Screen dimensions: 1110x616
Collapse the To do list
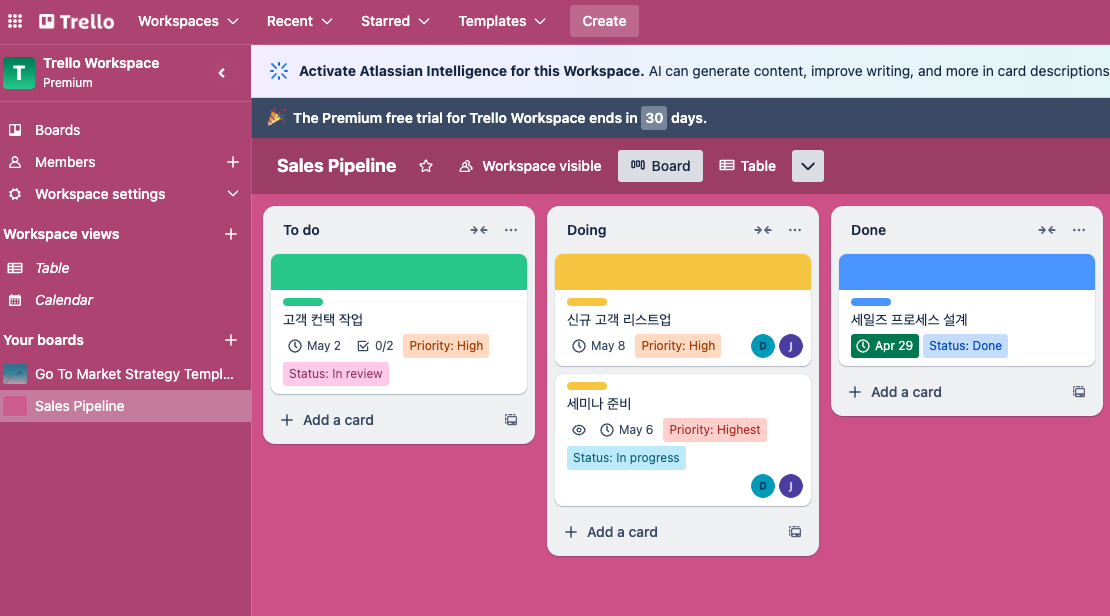479,230
